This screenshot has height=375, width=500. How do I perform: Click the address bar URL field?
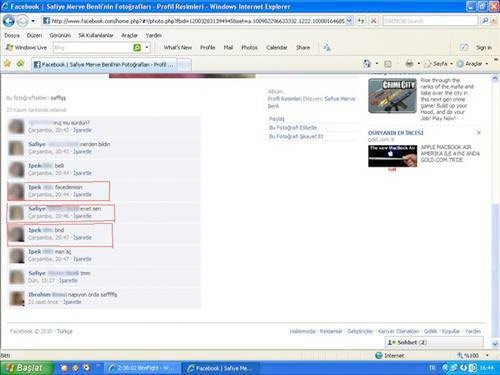(197, 21)
